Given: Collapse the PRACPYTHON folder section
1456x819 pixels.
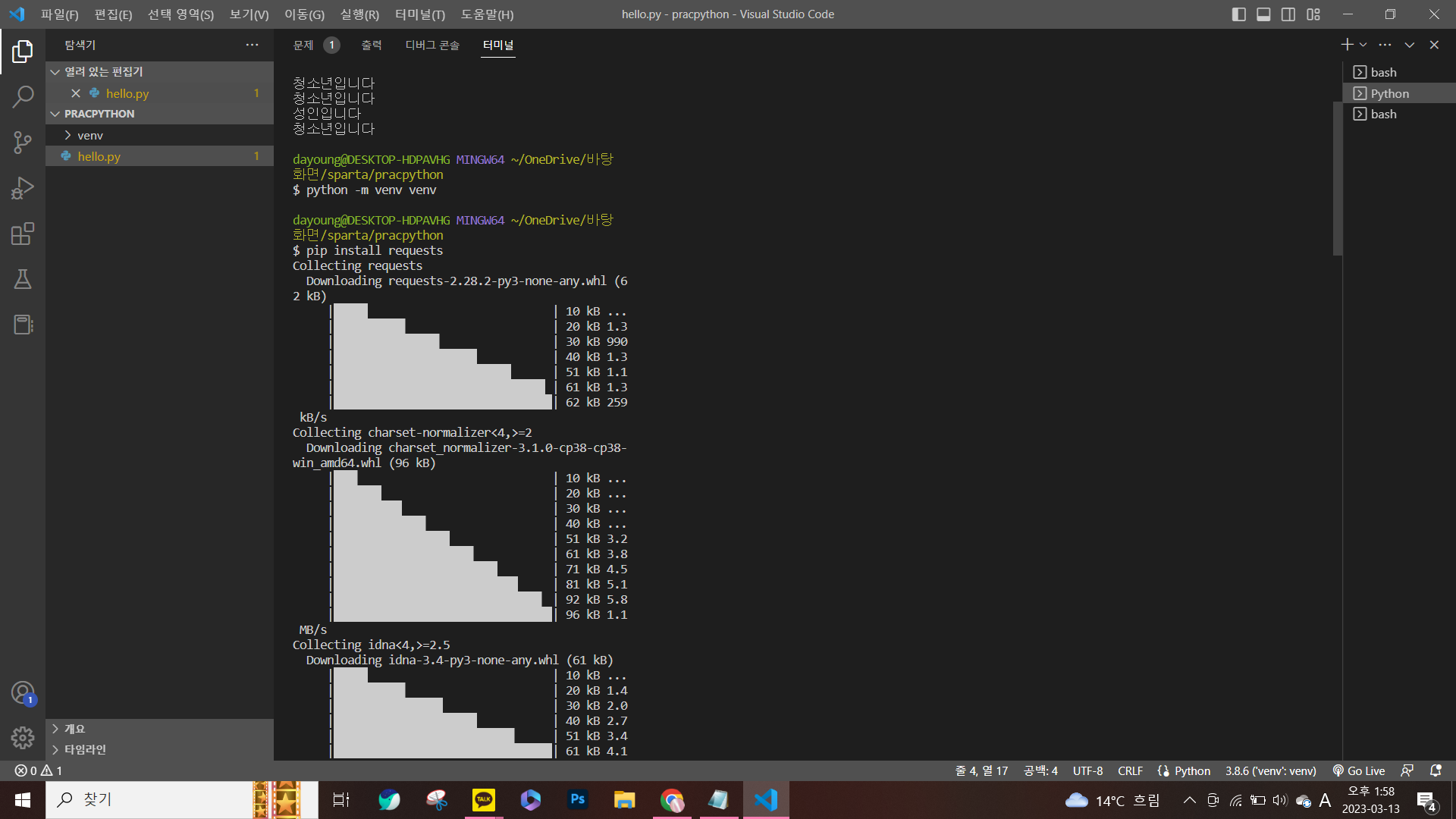Looking at the screenshot, I should (x=55, y=114).
